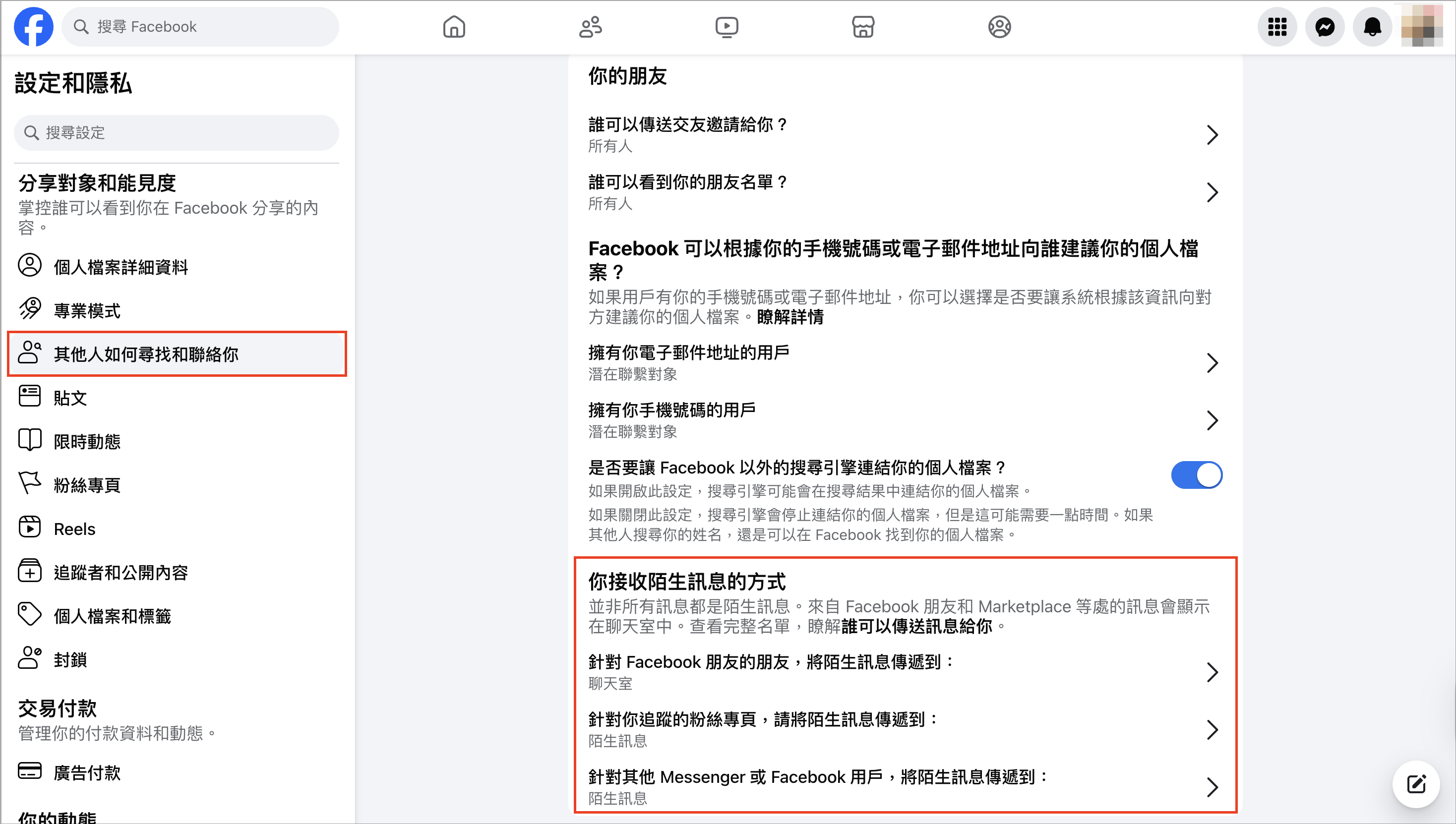Click the 分享對象和能見度 section heading
Viewport: 1456px width, 824px height.
(x=97, y=183)
